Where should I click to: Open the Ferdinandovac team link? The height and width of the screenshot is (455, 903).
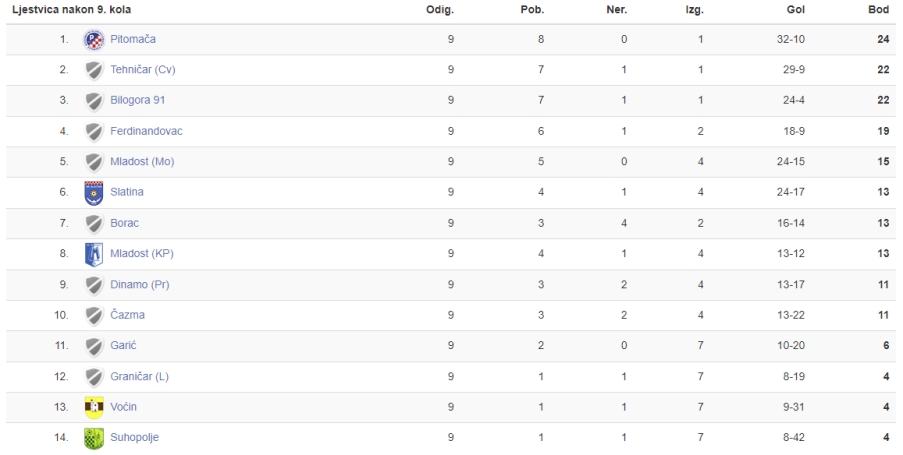(x=146, y=131)
